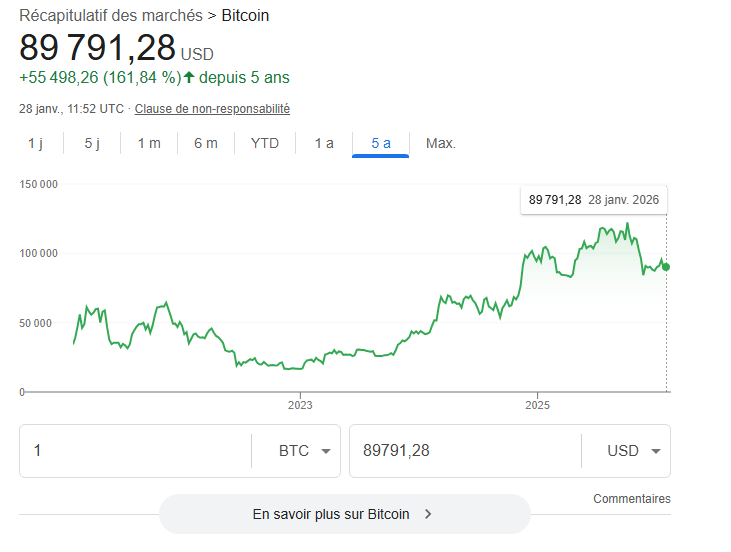Viewport: 731px width, 552px height.
Task: Click the Bitcoin breadcrumb title
Action: coord(245,16)
